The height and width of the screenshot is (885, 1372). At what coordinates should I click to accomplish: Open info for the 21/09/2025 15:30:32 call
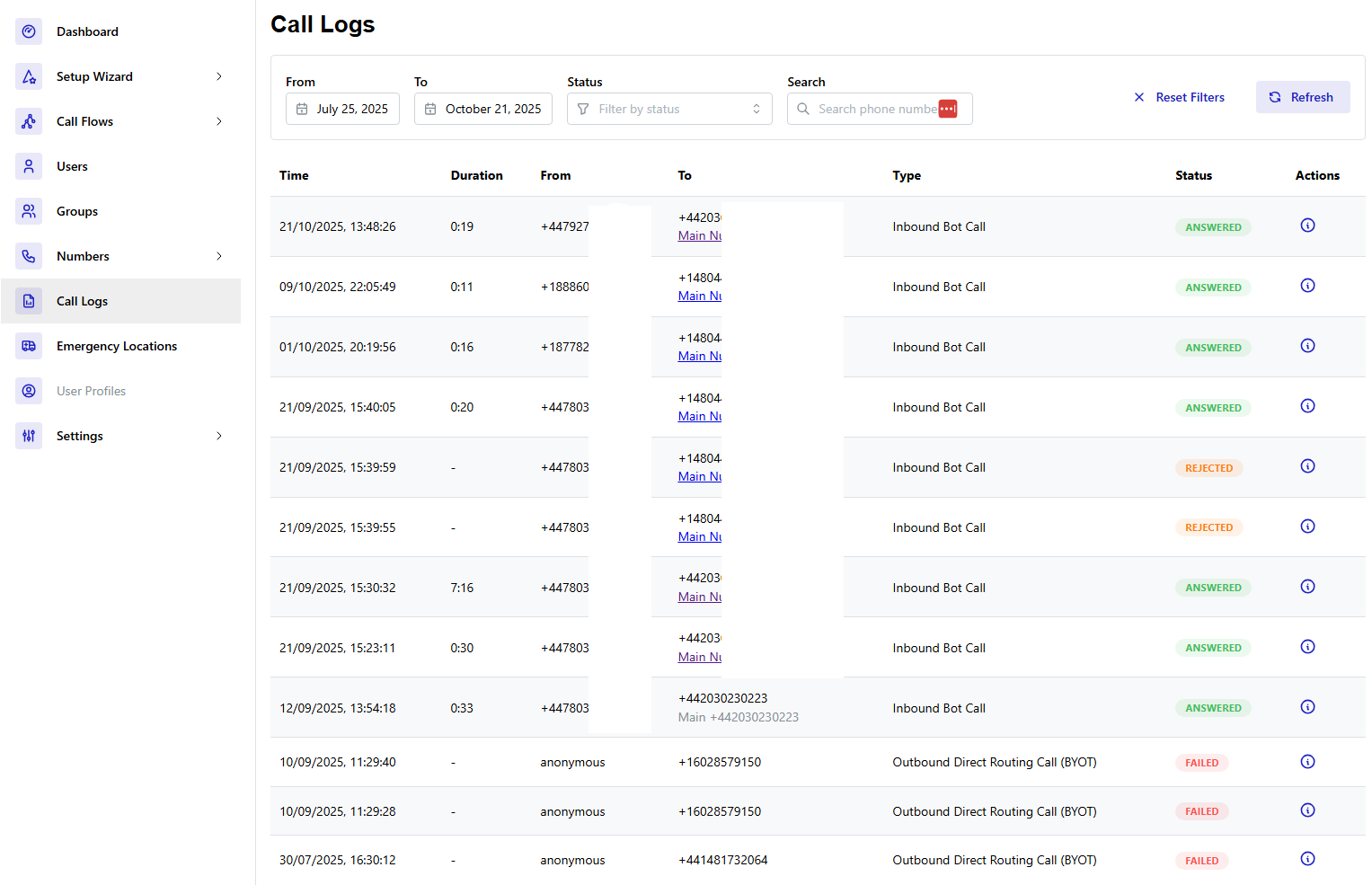point(1307,587)
